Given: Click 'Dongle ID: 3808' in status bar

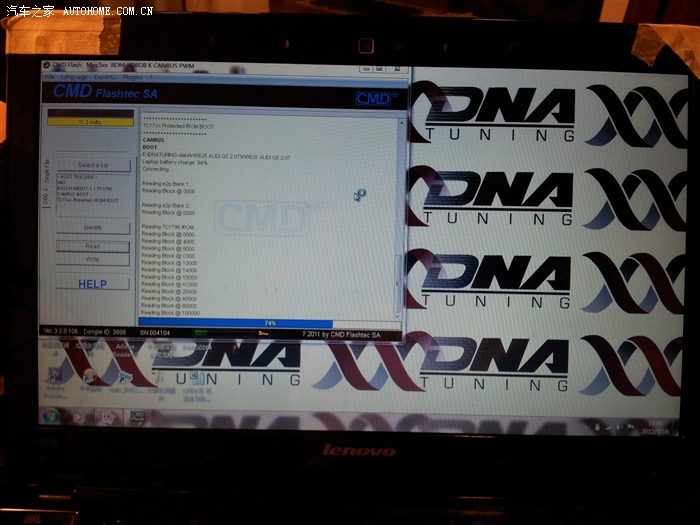Looking at the screenshot, I should pos(104,332).
